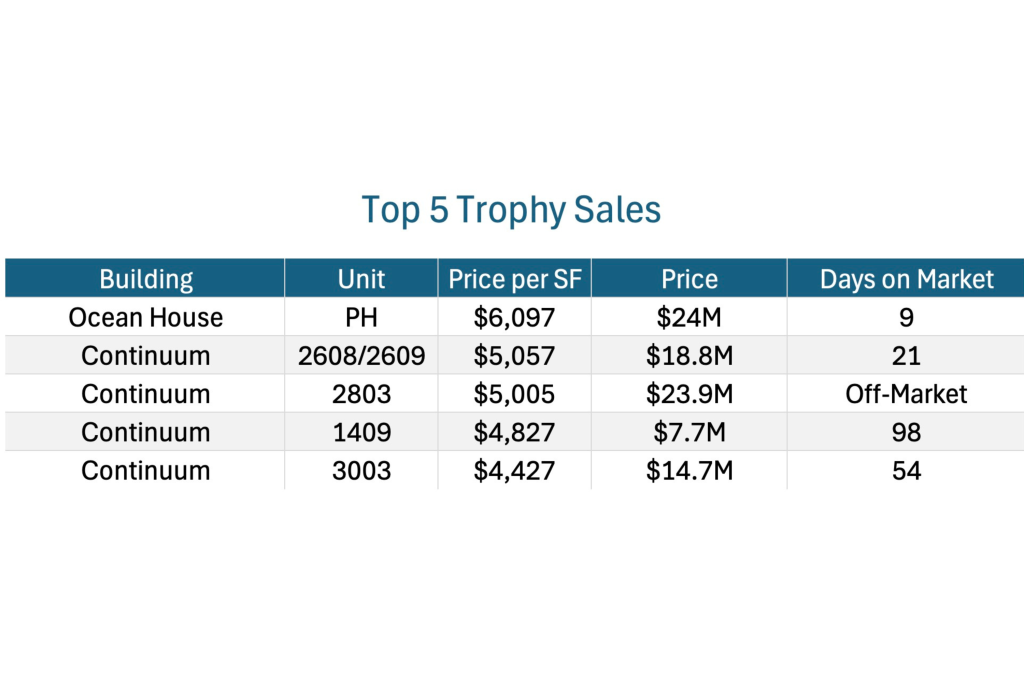The height and width of the screenshot is (682, 1024).
Task: Select the Unit column header
Action: pyautogui.click(x=361, y=279)
